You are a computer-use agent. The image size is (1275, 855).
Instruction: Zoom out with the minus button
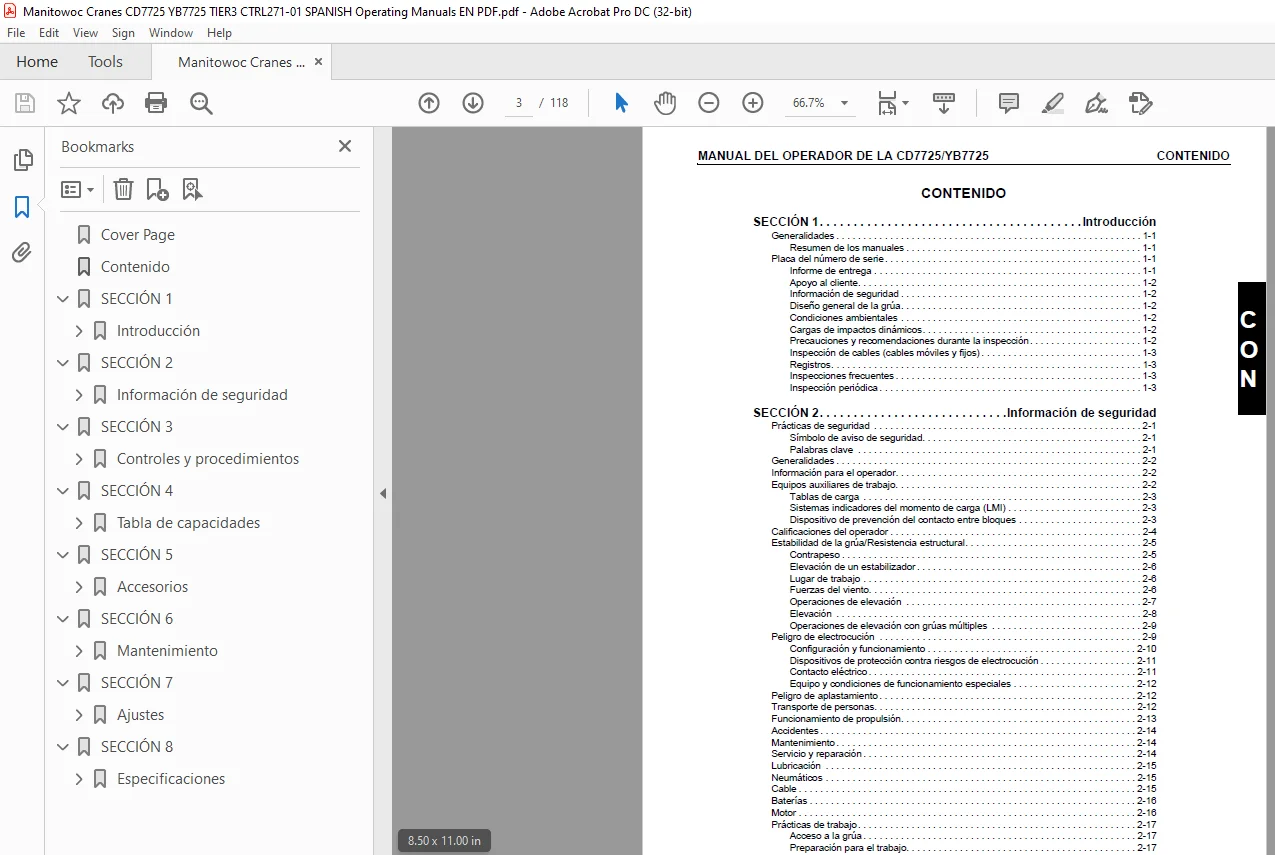709,103
